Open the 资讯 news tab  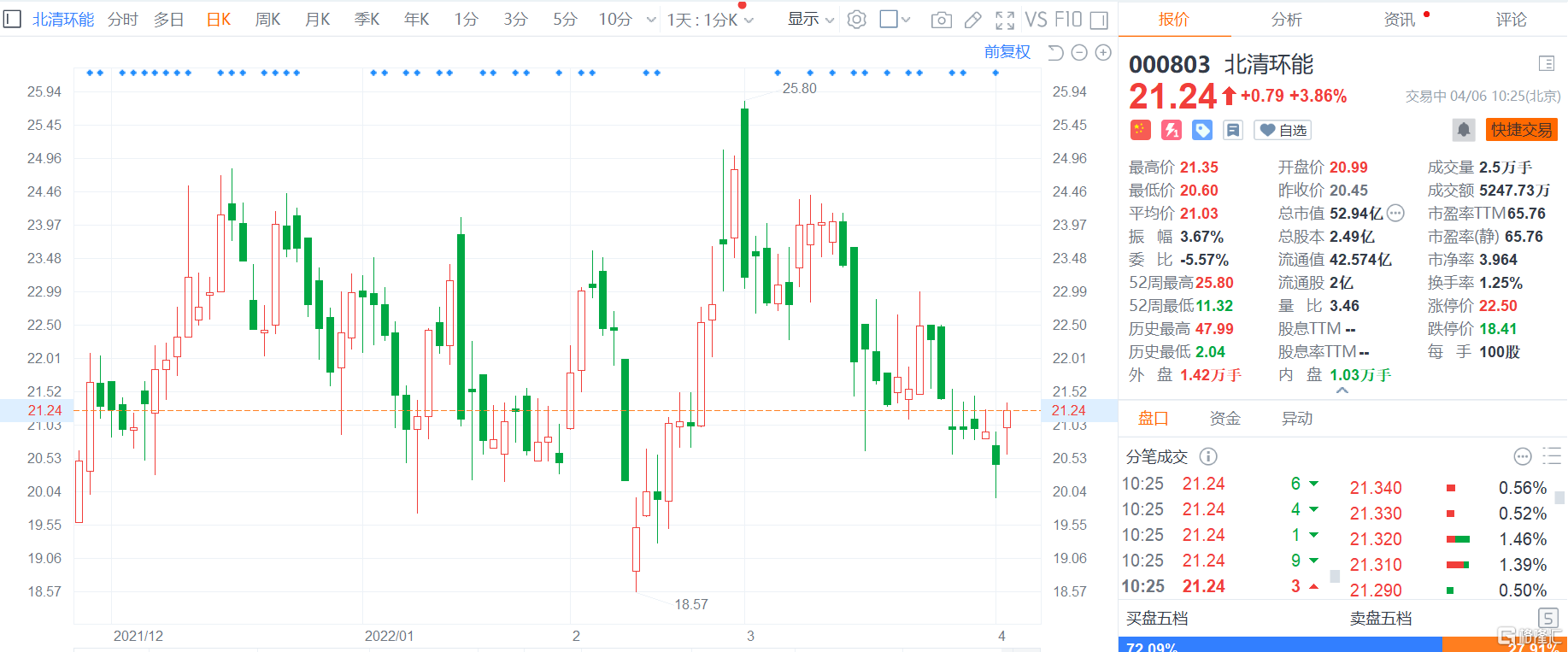[1399, 20]
